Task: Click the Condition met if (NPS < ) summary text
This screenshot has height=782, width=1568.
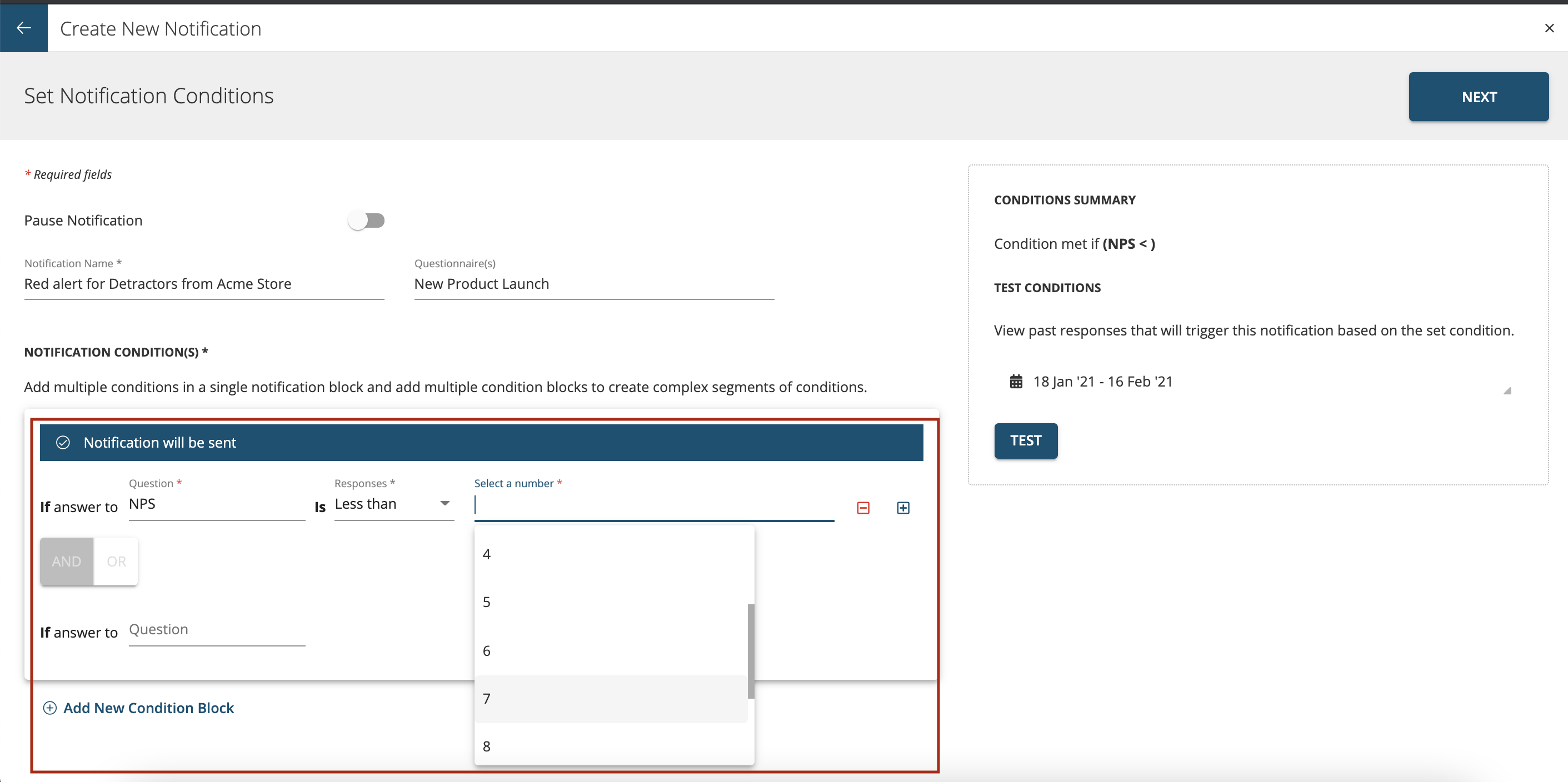Action: point(1075,243)
